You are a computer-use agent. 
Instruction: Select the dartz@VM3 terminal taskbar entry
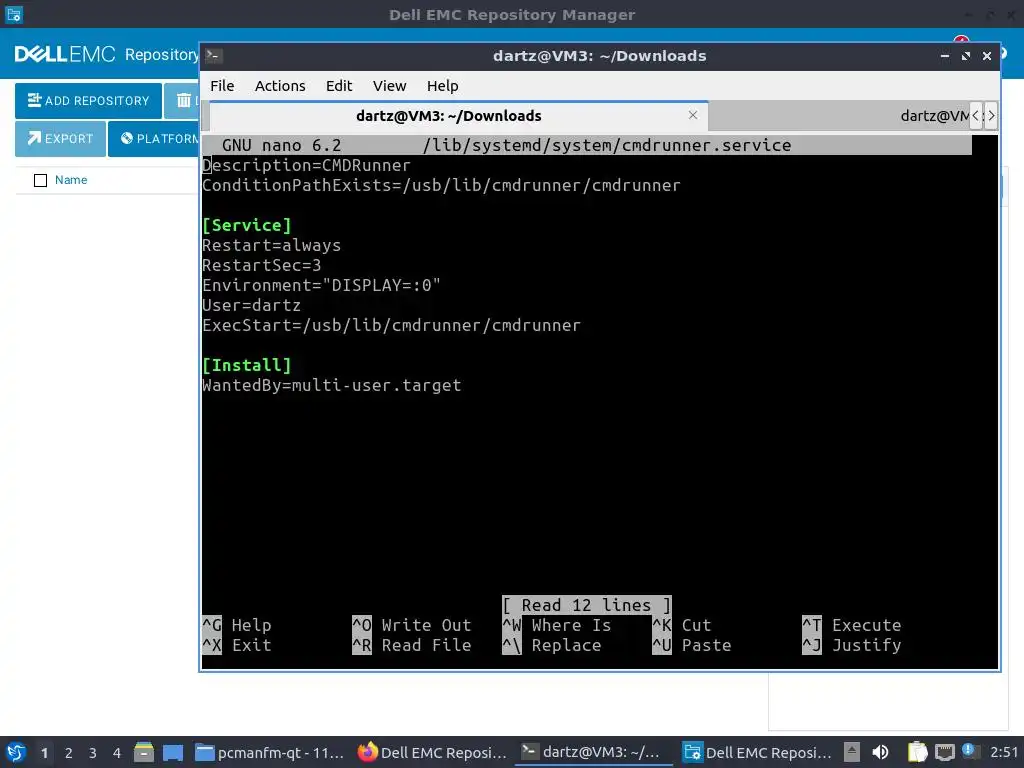coord(594,752)
